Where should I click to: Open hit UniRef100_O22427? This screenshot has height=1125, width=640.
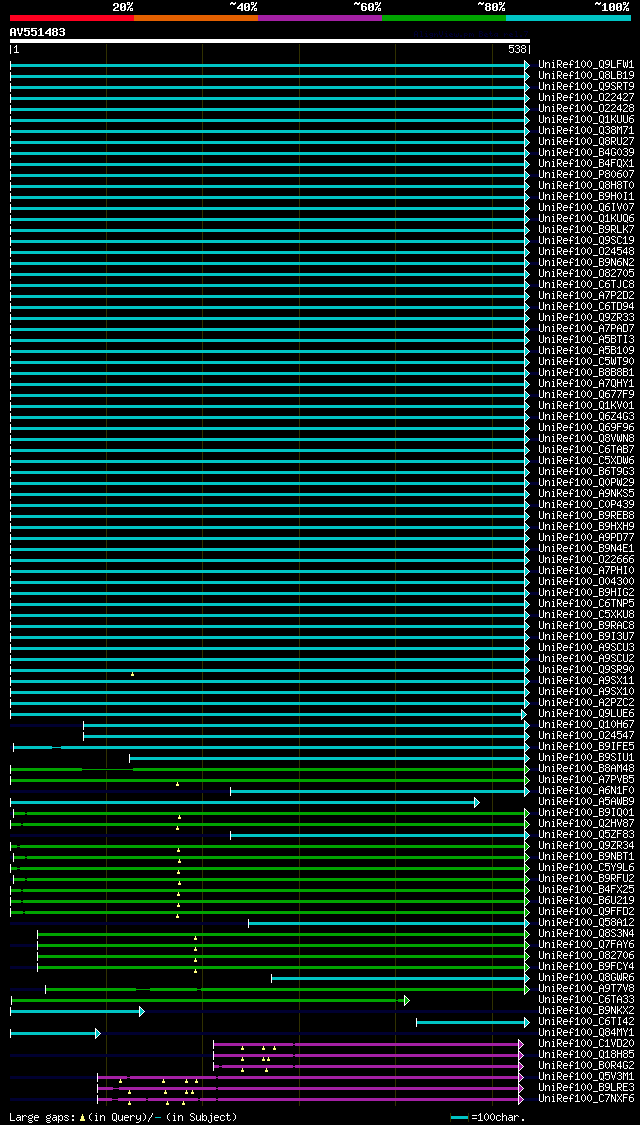586,98
